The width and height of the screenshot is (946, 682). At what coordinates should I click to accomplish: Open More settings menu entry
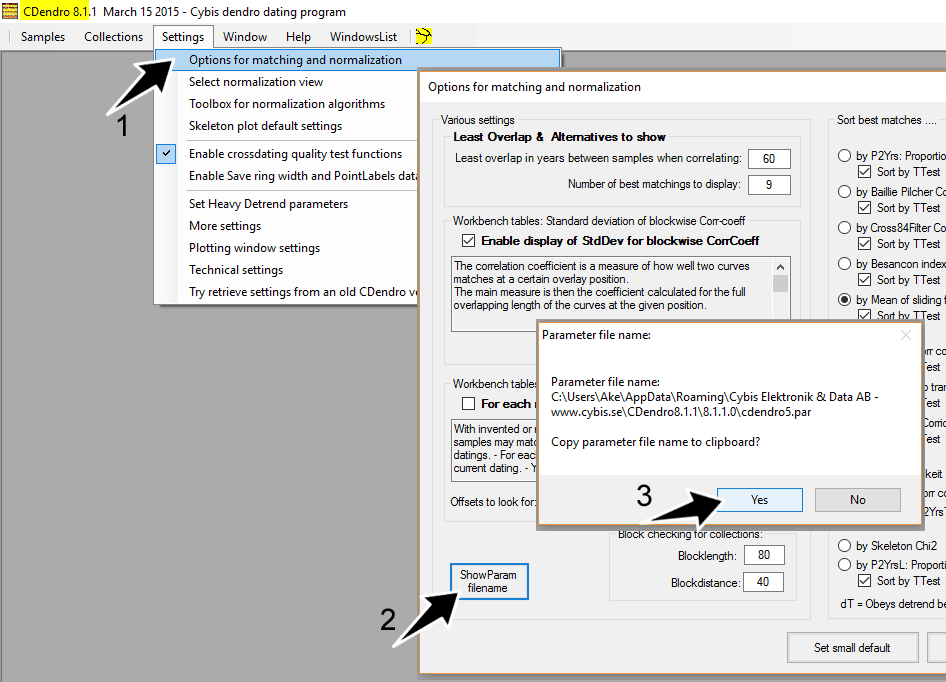(x=286, y=226)
